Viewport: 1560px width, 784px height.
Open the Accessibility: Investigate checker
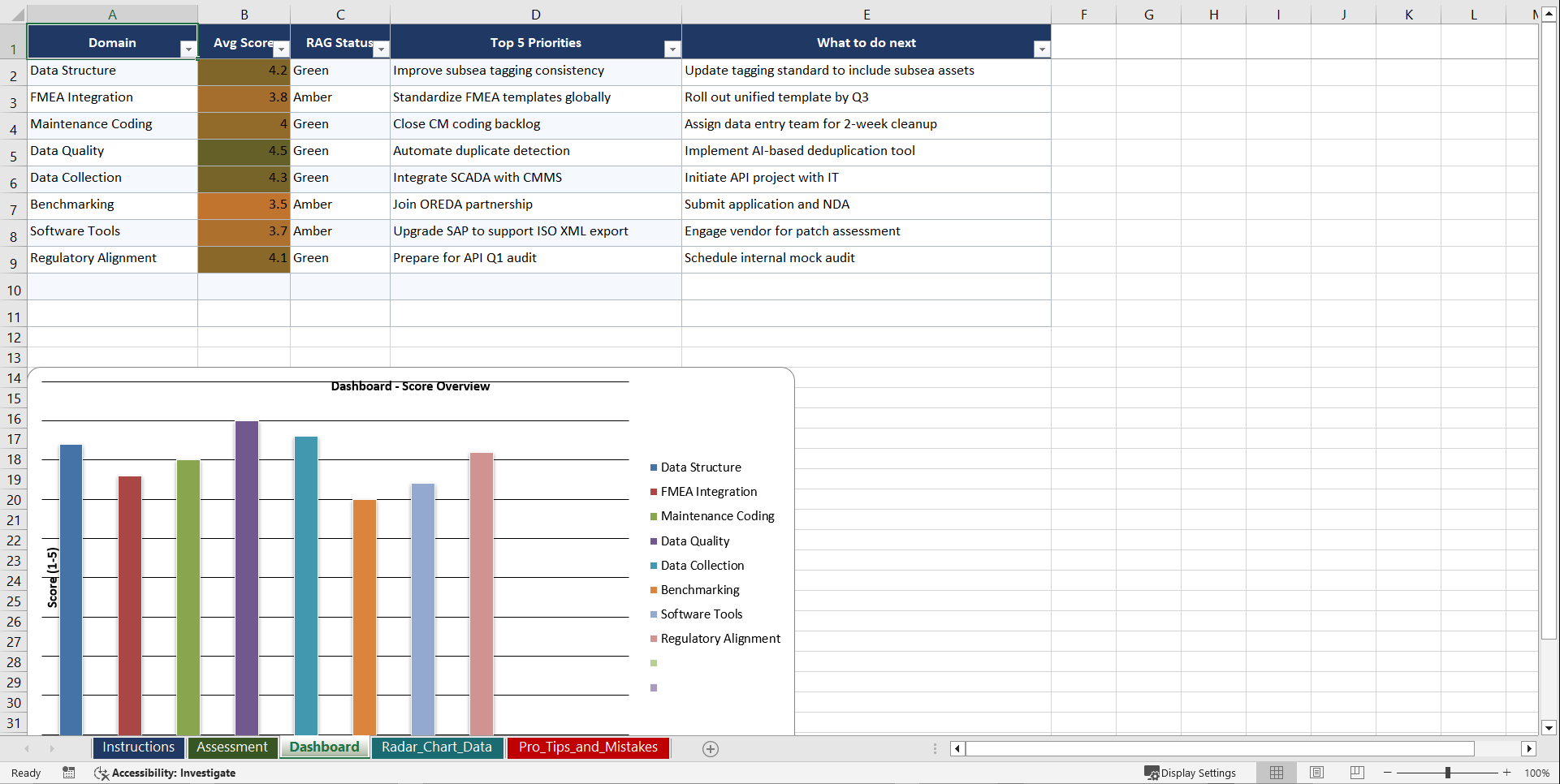[x=166, y=773]
